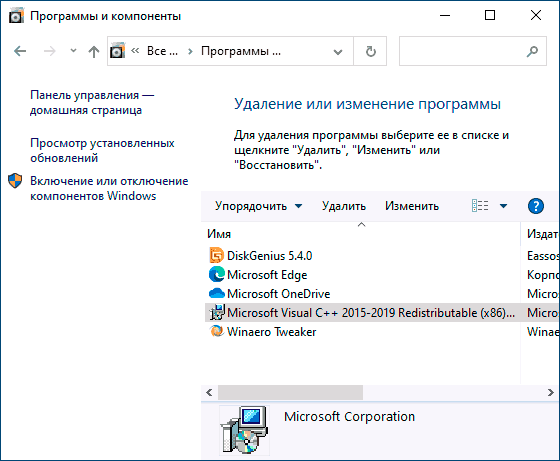
Task: Refresh the programs list
Action: pyautogui.click(x=370, y=51)
